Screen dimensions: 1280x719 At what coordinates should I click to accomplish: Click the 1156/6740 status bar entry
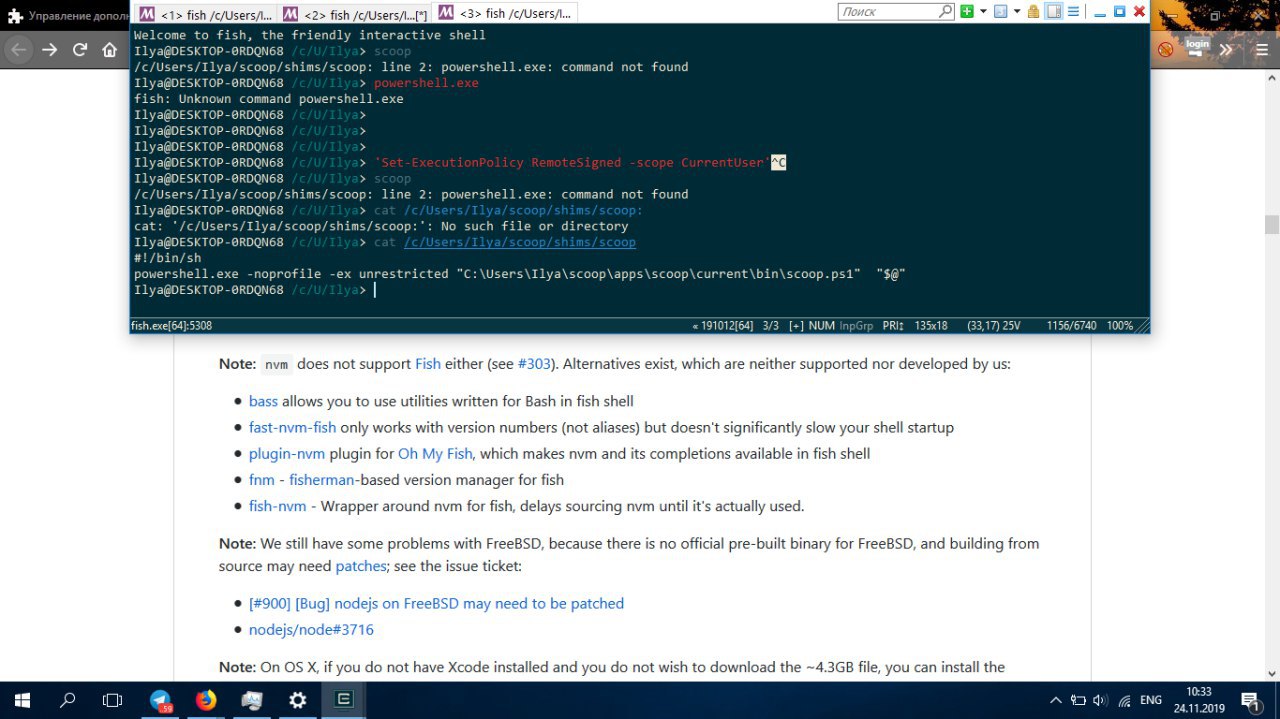click(x=1071, y=326)
